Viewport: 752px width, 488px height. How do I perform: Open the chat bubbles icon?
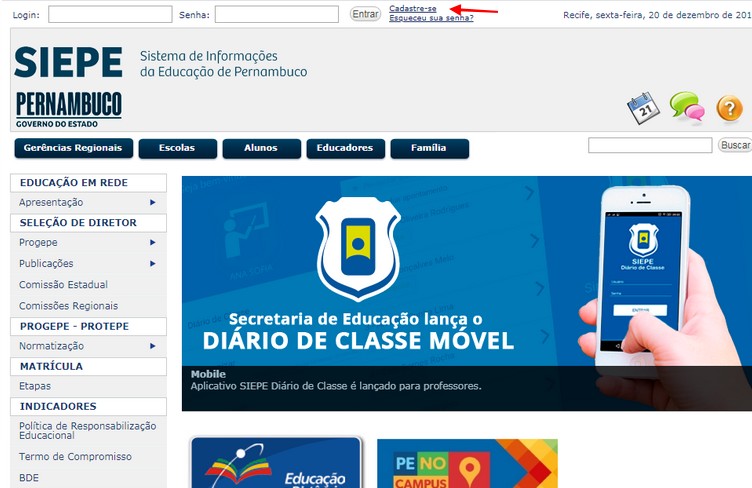[x=687, y=106]
